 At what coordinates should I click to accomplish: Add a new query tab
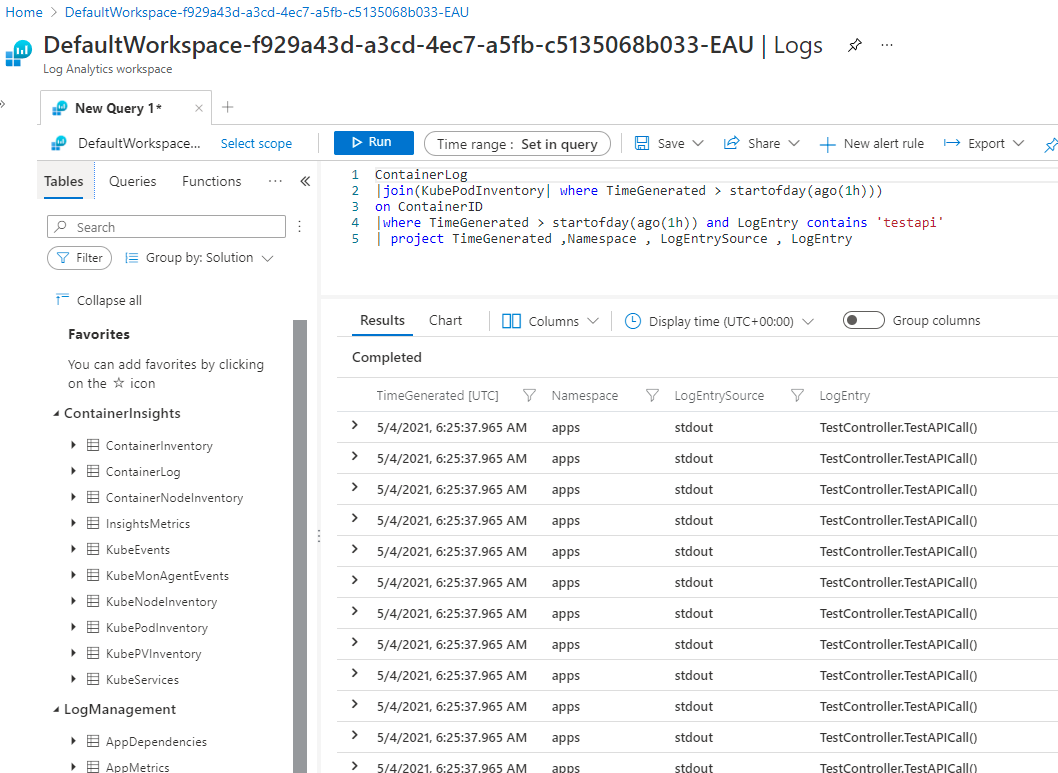pos(228,107)
